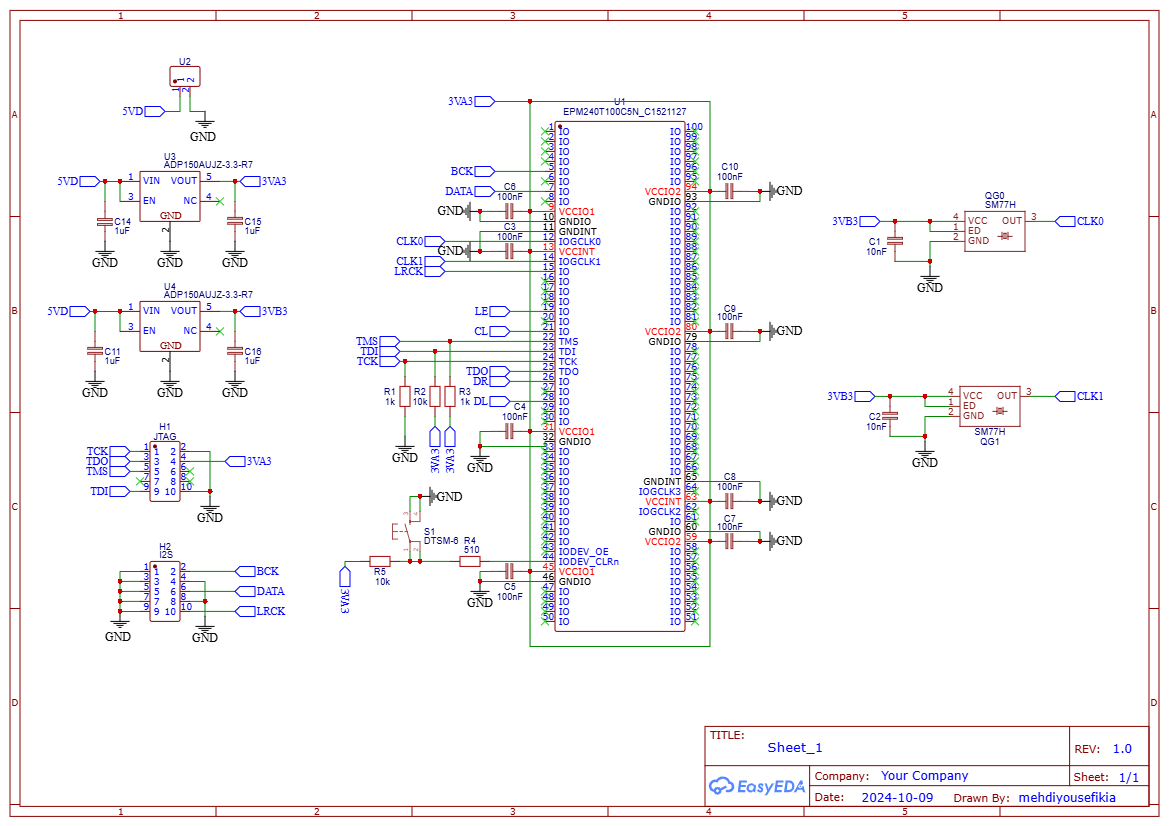Pick the C6 100nF capacitor symbol
This screenshot has width=1169, height=826.
(510, 212)
